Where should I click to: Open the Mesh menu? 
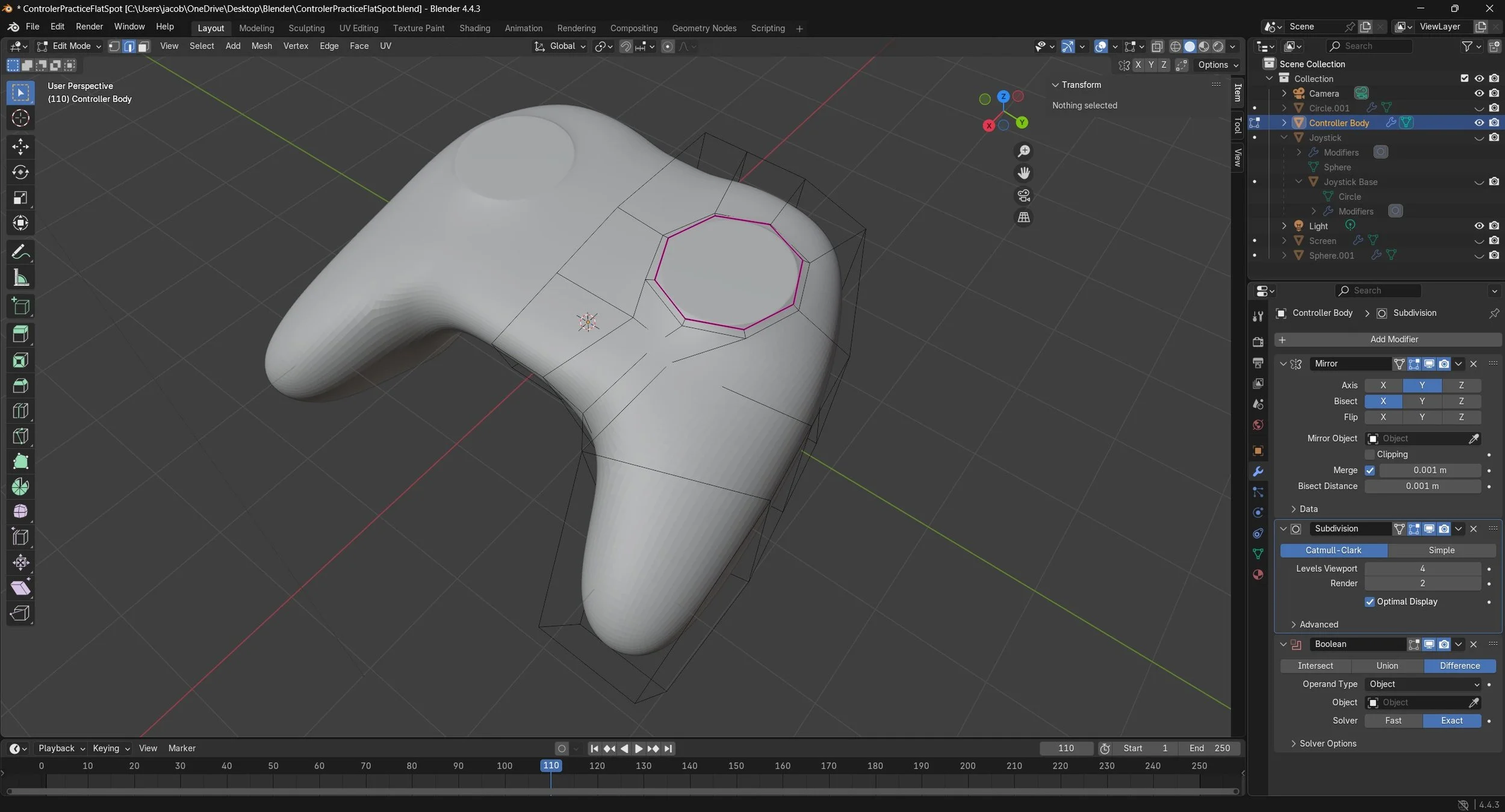[261, 46]
